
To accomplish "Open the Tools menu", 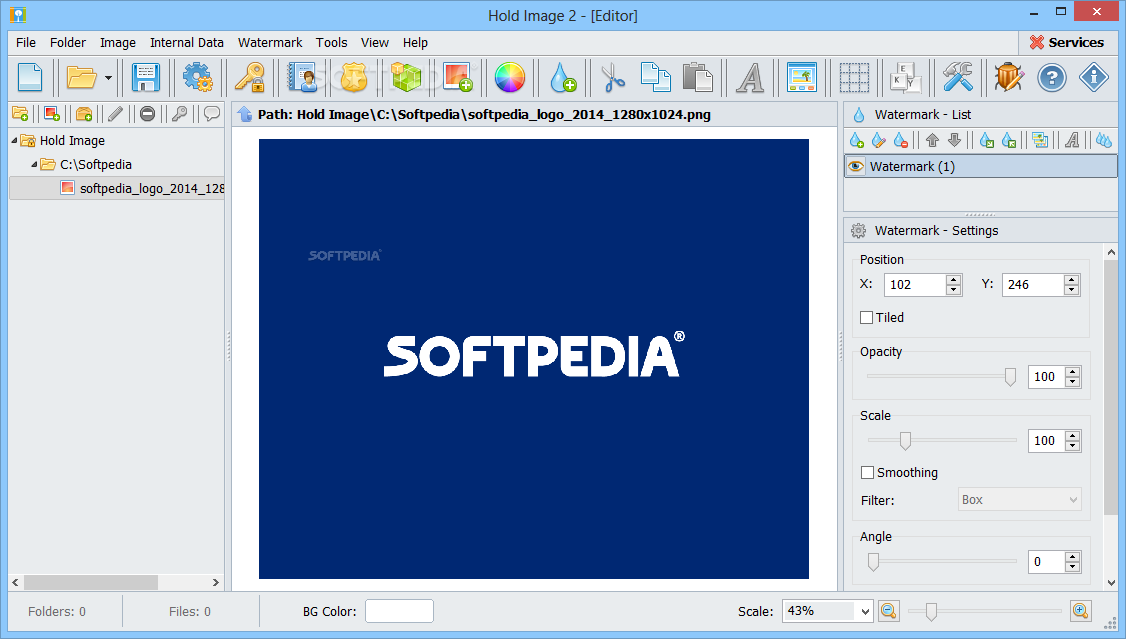I will pyautogui.click(x=331, y=42).
